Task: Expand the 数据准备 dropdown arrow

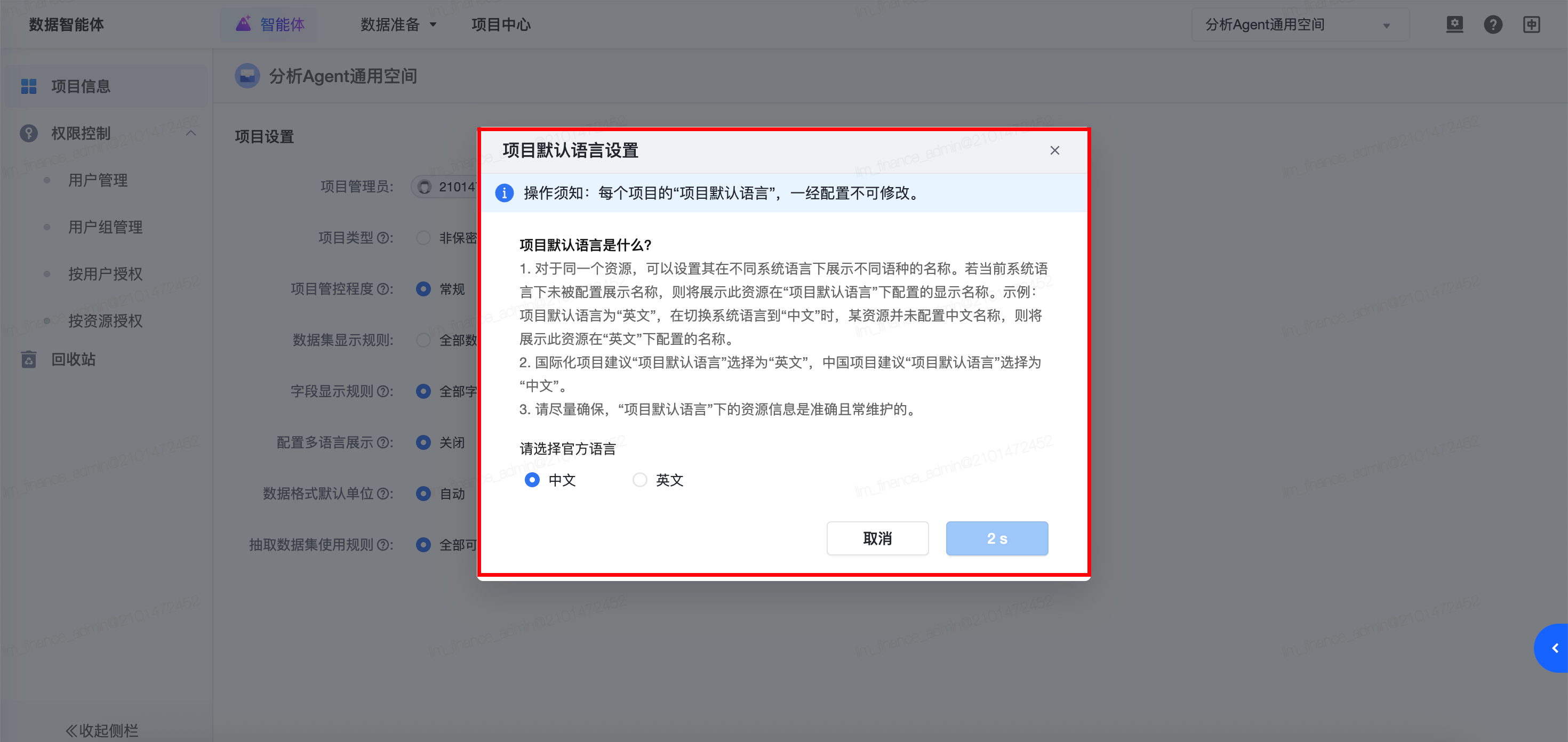Action: coord(433,25)
